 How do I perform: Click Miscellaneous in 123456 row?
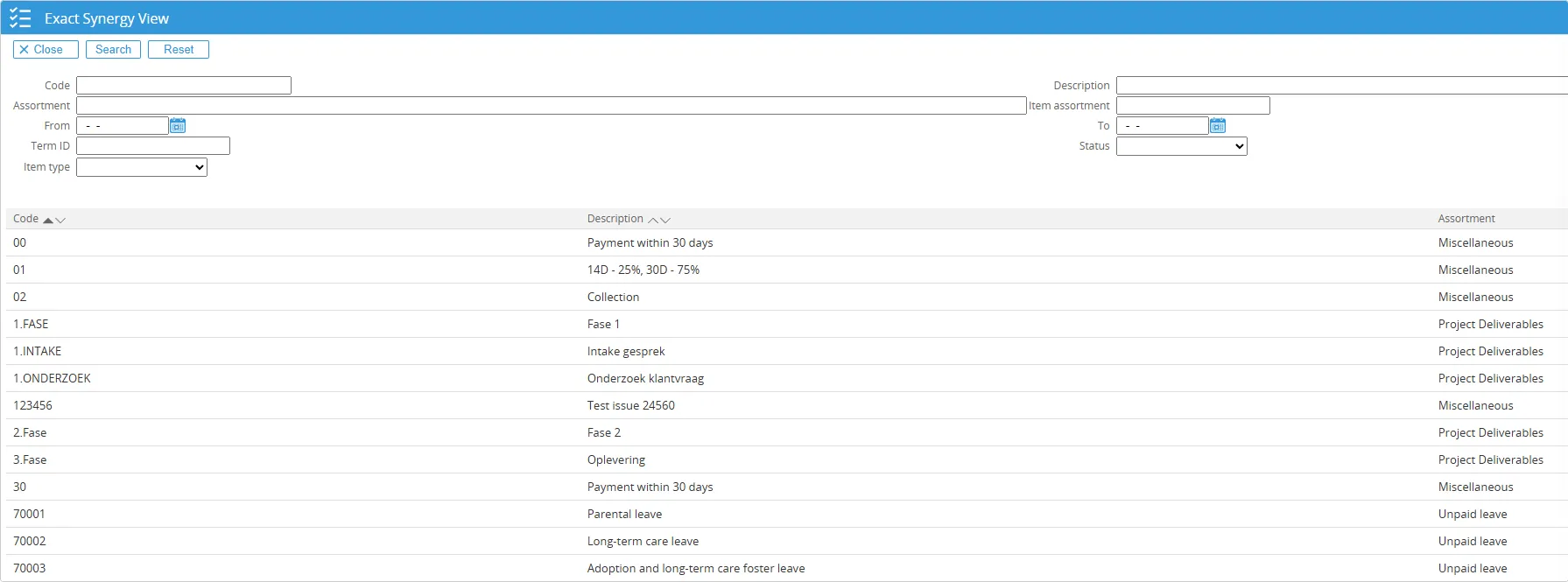(1475, 406)
